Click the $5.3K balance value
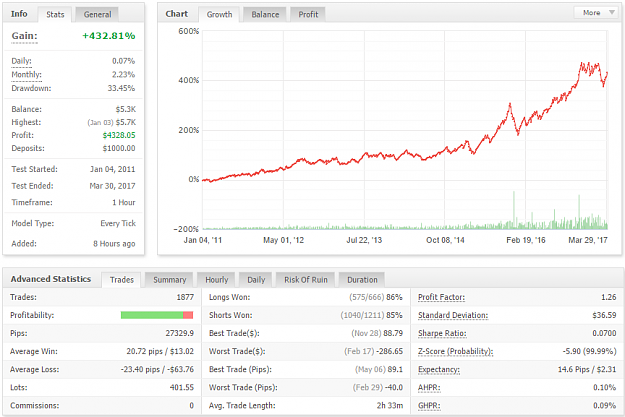This screenshot has height=417, width=625. (x=126, y=109)
